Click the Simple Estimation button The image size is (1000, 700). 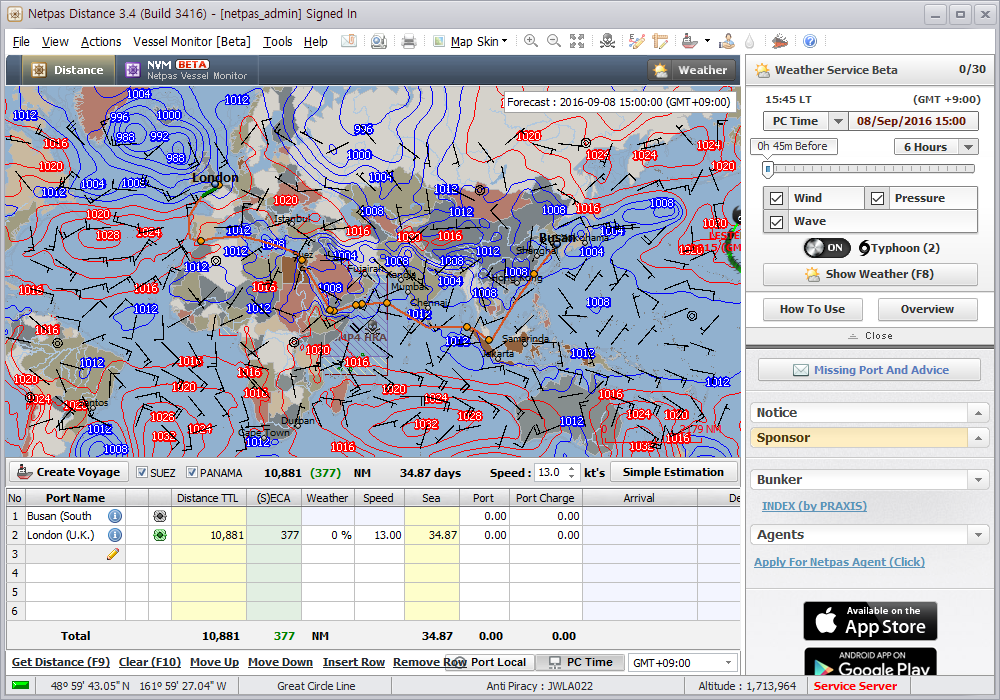tap(673, 472)
